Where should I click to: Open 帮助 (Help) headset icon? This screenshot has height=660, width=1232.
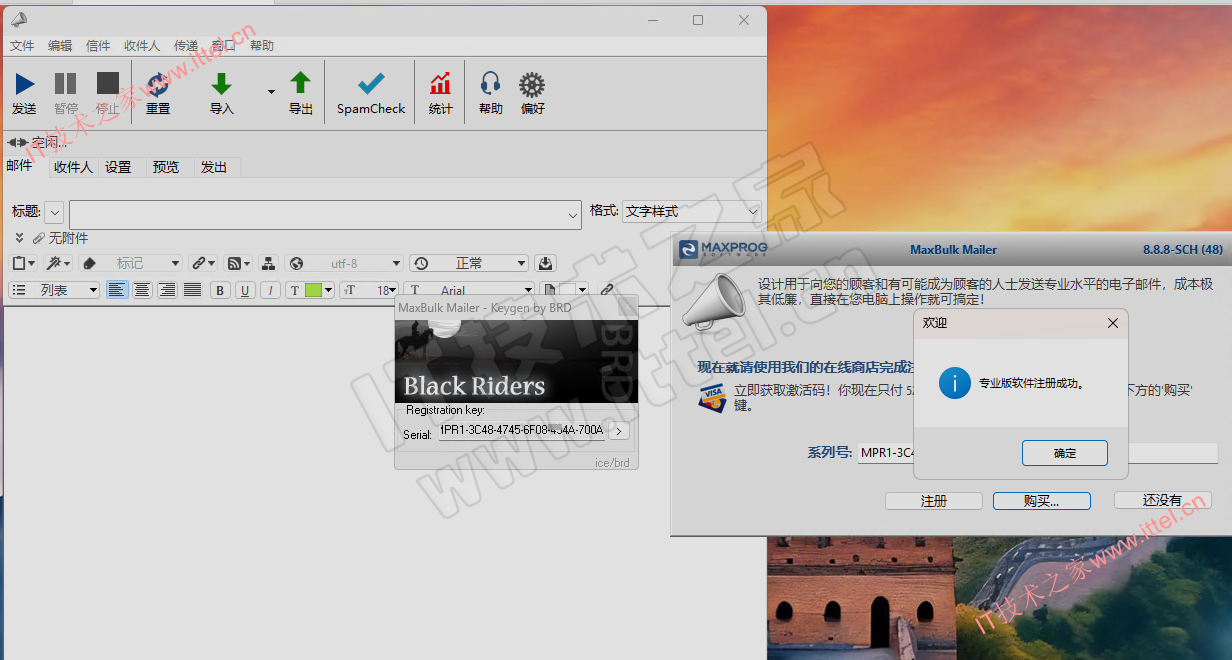coord(490,84)
